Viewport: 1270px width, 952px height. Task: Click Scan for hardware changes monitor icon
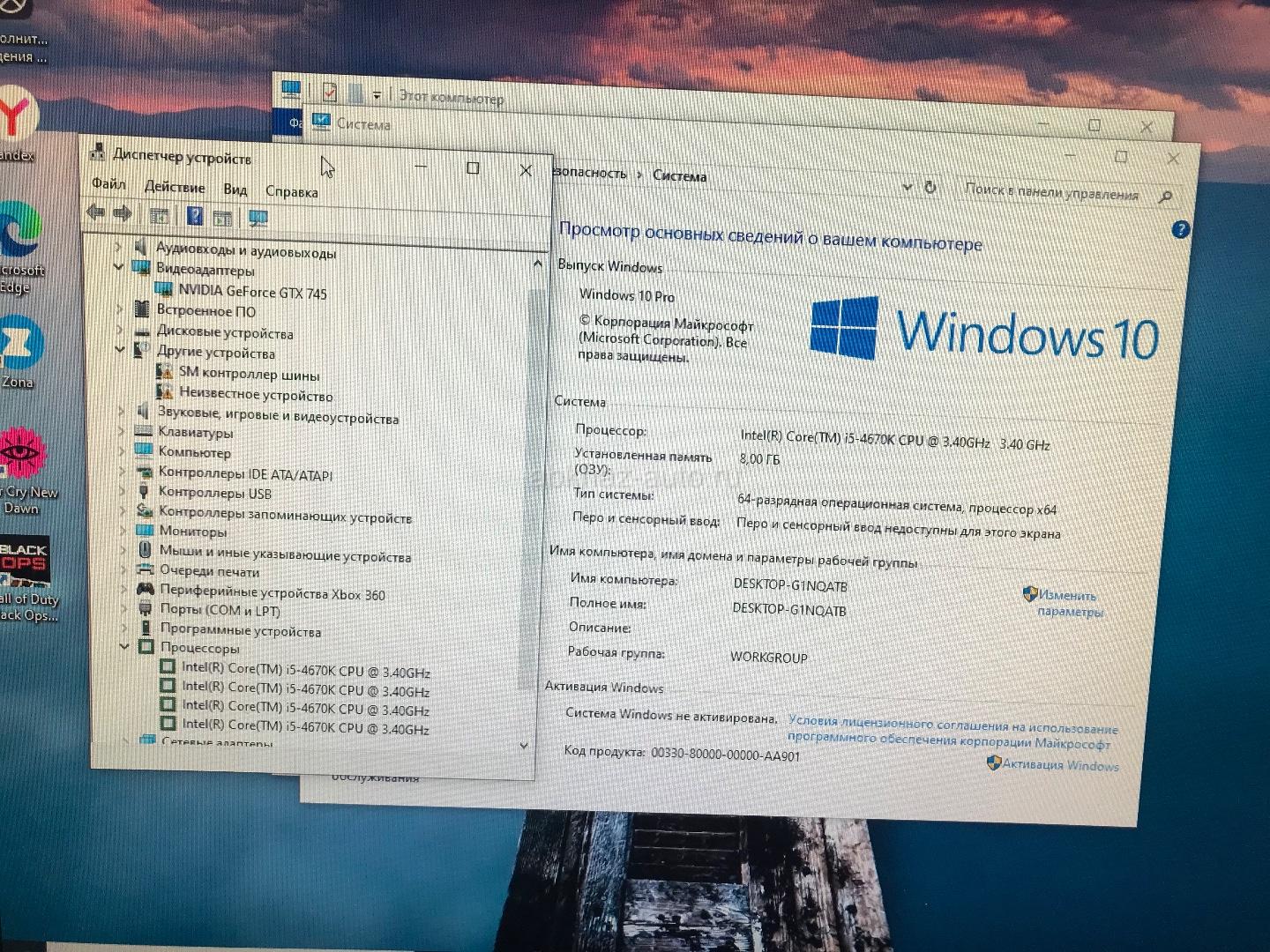[258, 218]
